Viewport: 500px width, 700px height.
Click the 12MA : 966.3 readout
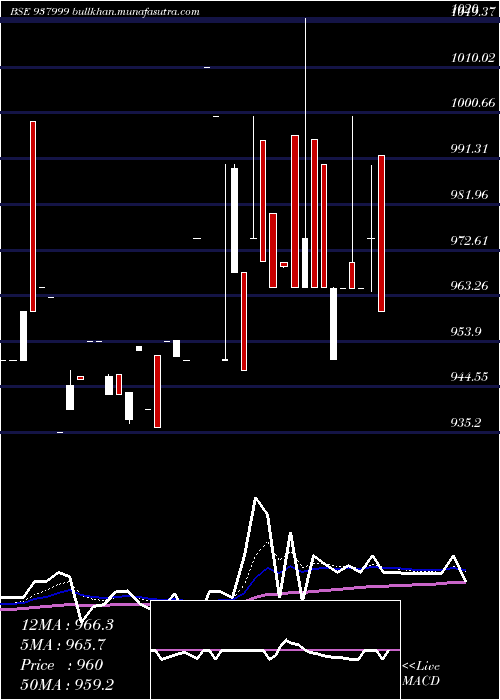(67, 625)
